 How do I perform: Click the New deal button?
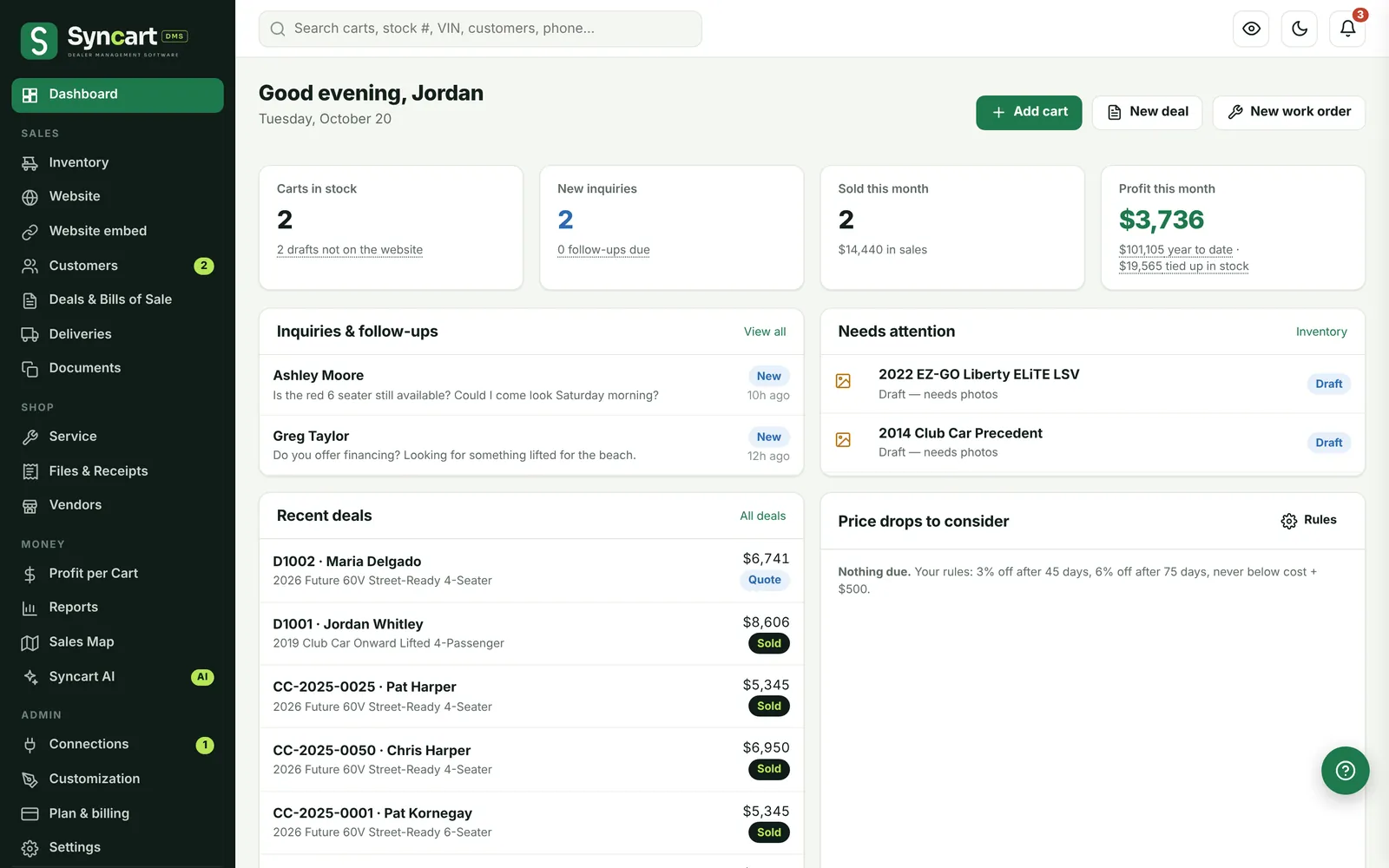click(1147, 112)
